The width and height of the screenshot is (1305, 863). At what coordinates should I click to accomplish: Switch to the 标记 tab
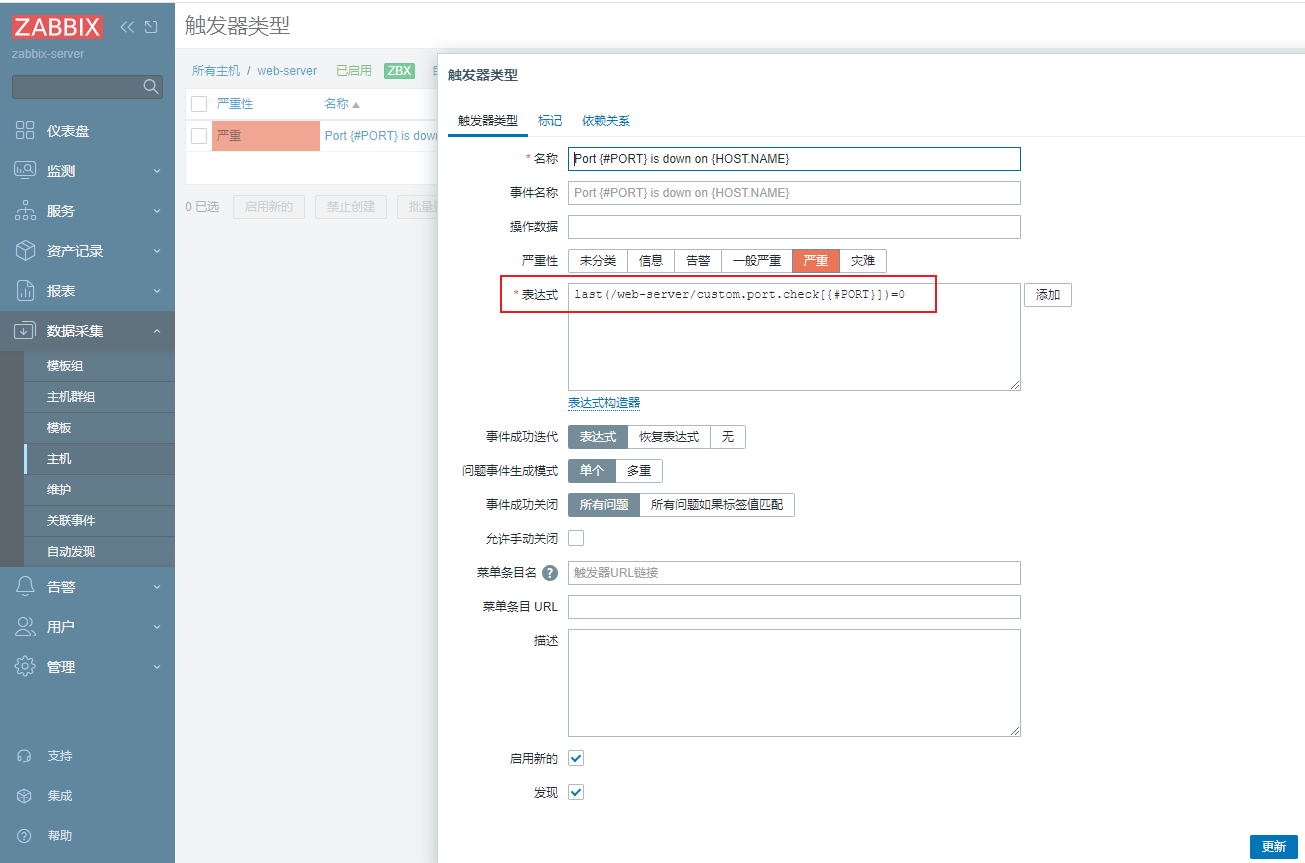tap(550, 121)
